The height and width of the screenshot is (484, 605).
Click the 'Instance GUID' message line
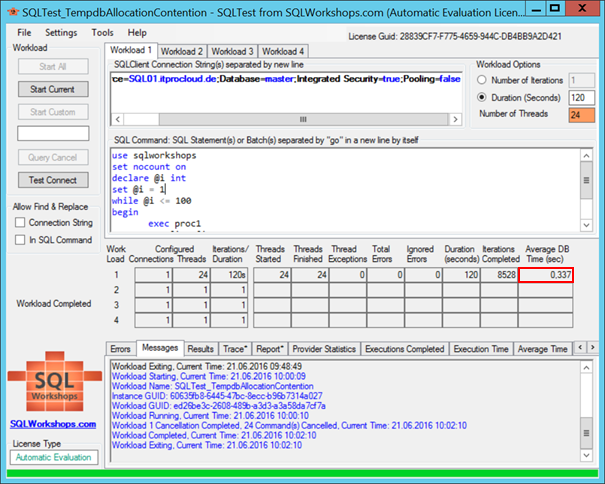click(x=217, y=396)
